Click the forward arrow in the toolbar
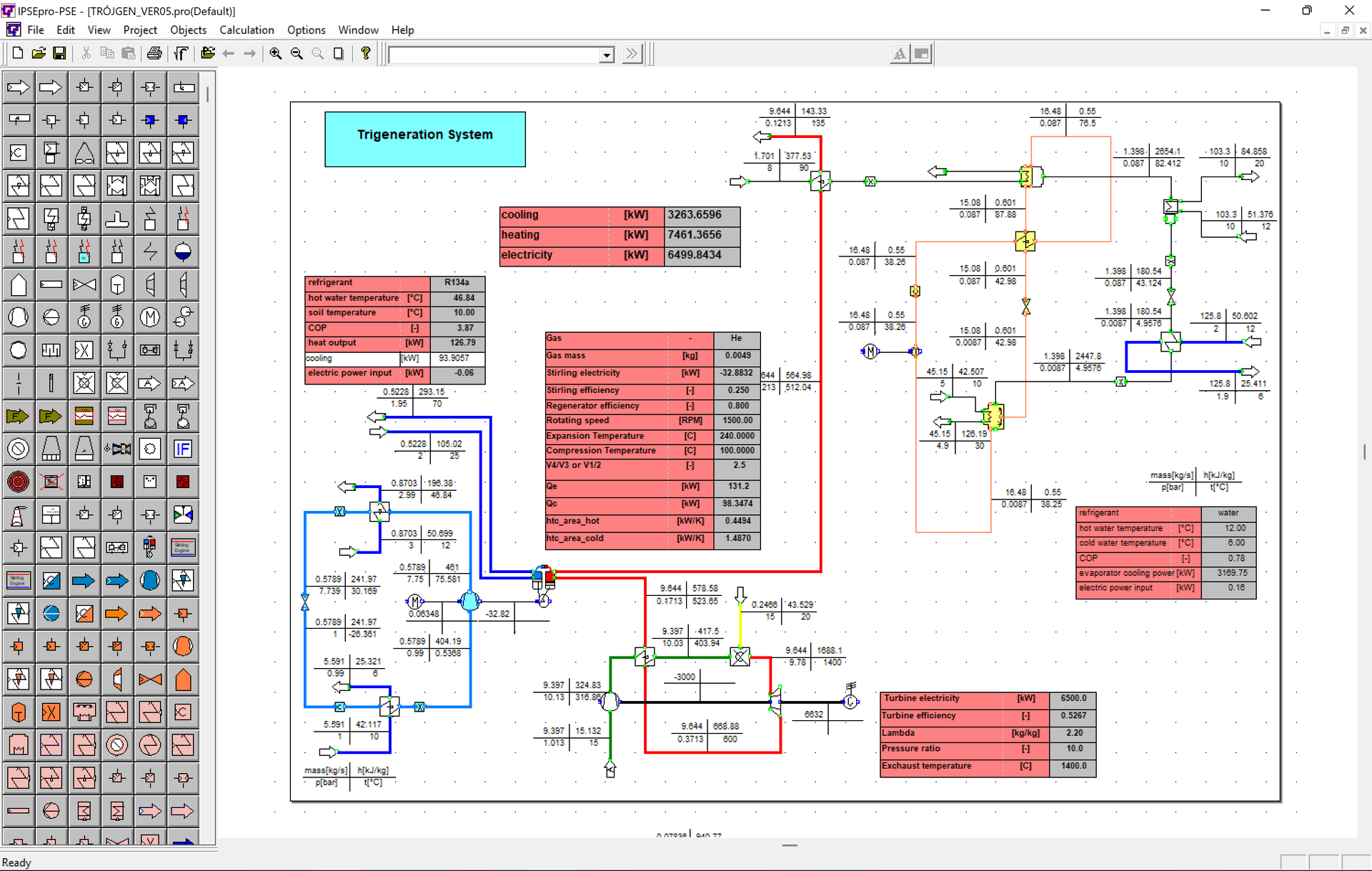 pos(249,54)
